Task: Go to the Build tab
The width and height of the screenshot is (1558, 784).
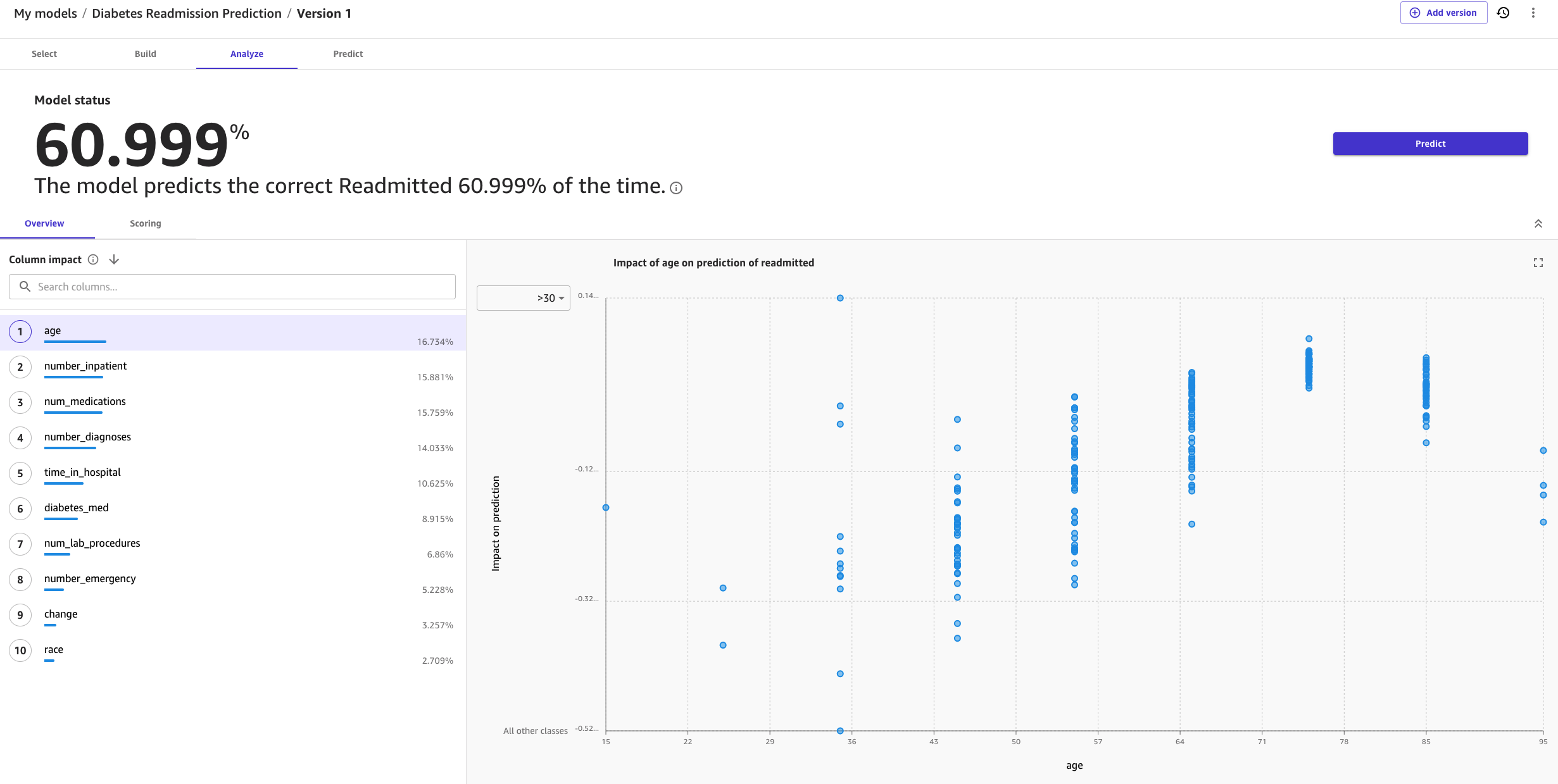Action: tap(145, 54)
